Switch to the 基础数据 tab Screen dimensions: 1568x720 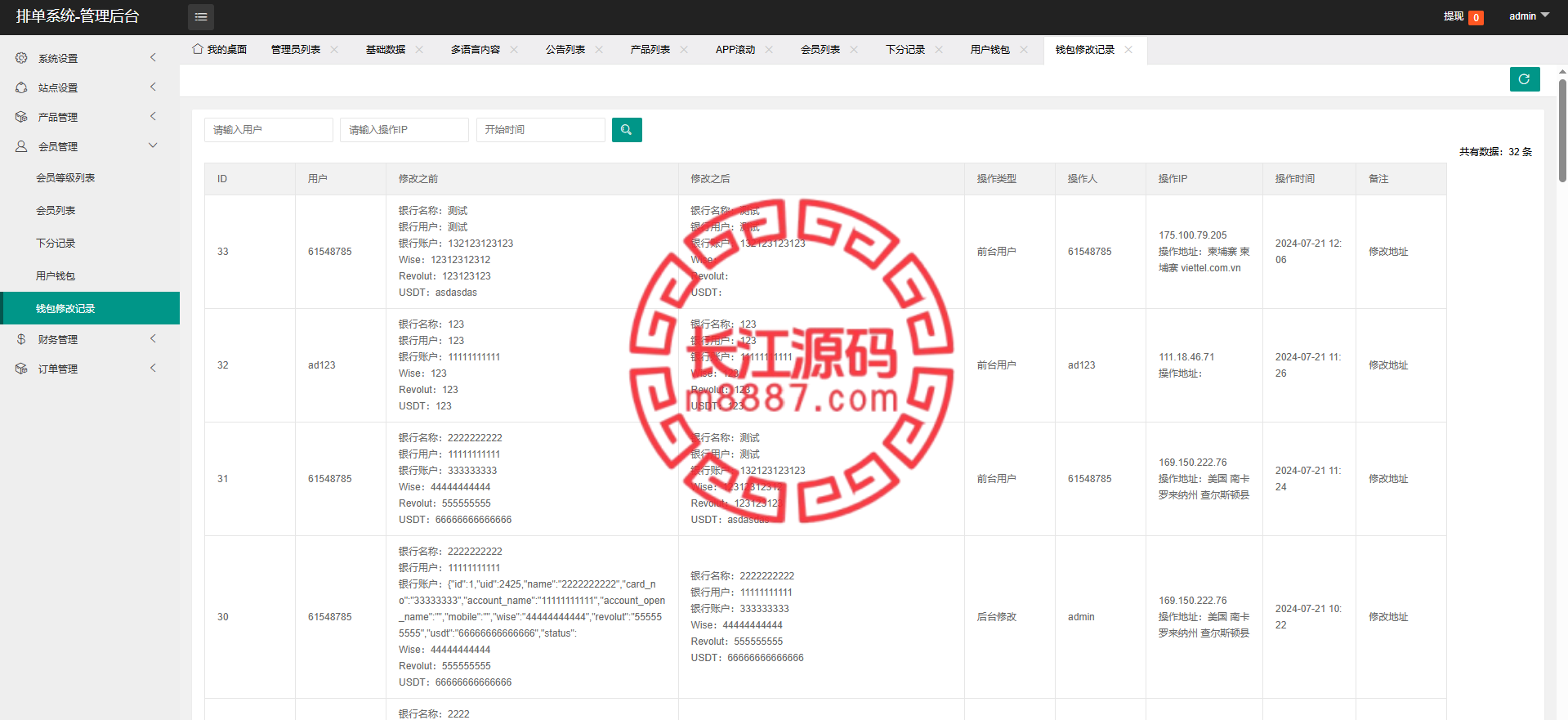pyautogui.click(x=386, y=50)
